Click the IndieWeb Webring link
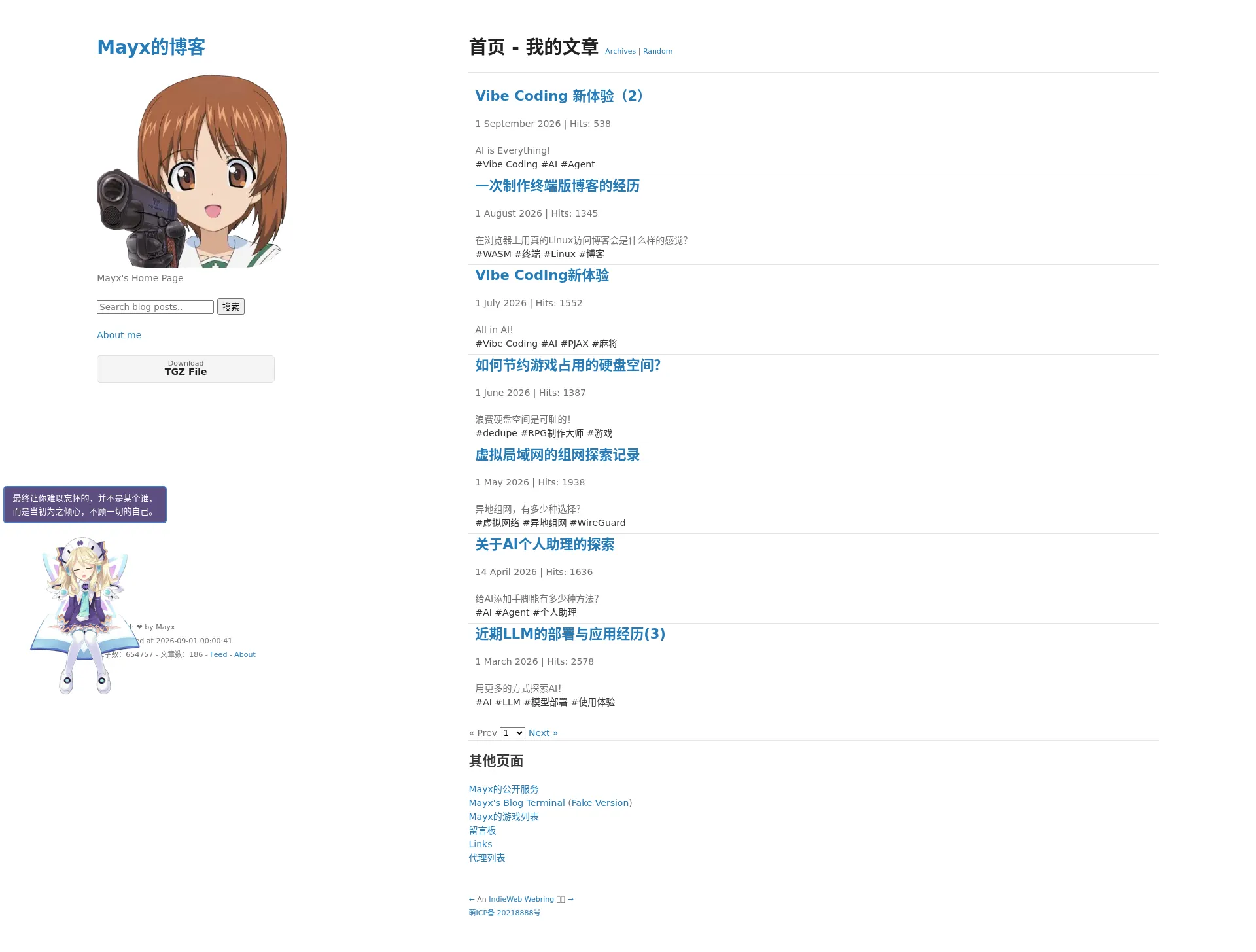 point(521,899)
